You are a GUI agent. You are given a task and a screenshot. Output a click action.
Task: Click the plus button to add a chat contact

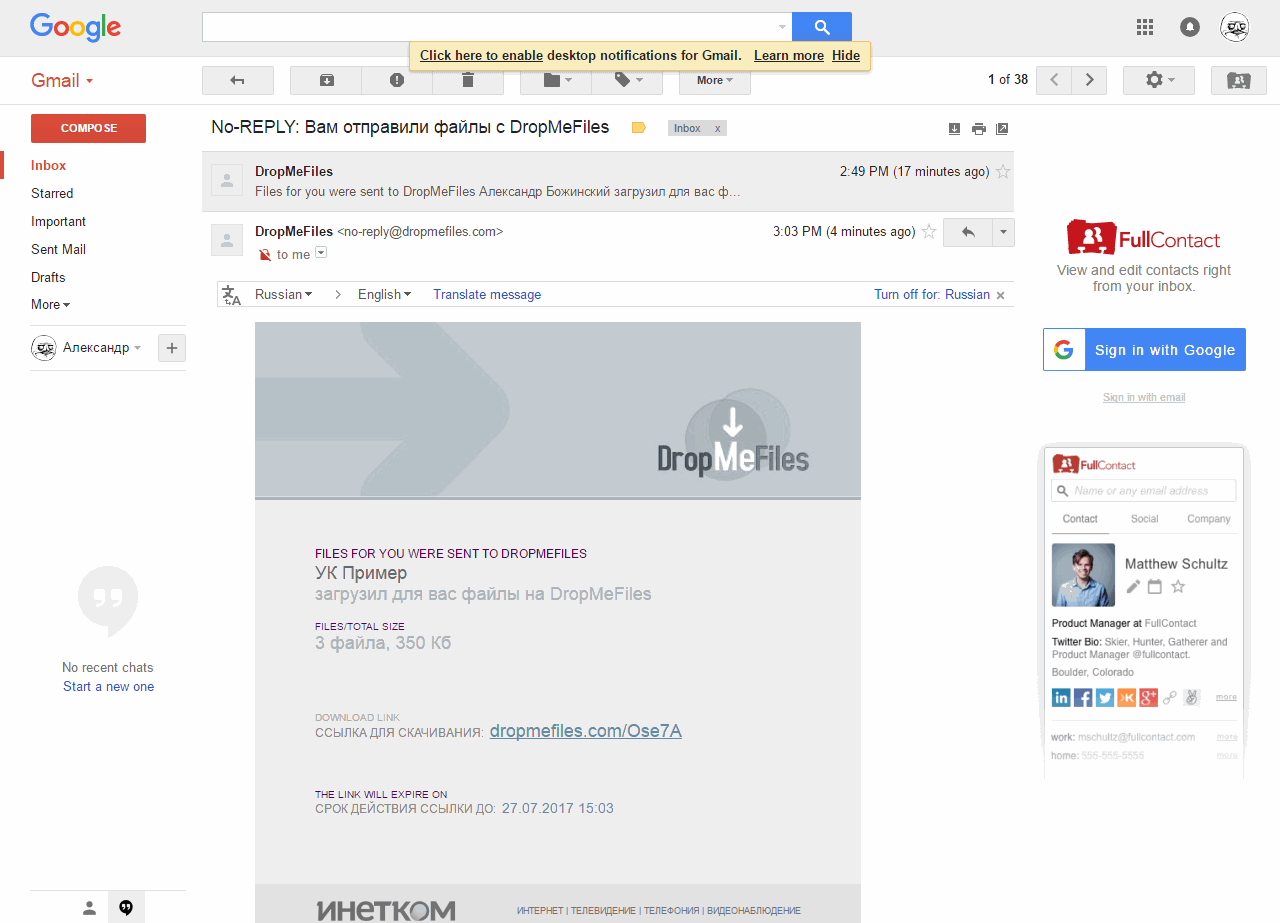click(x=172, y=348)
